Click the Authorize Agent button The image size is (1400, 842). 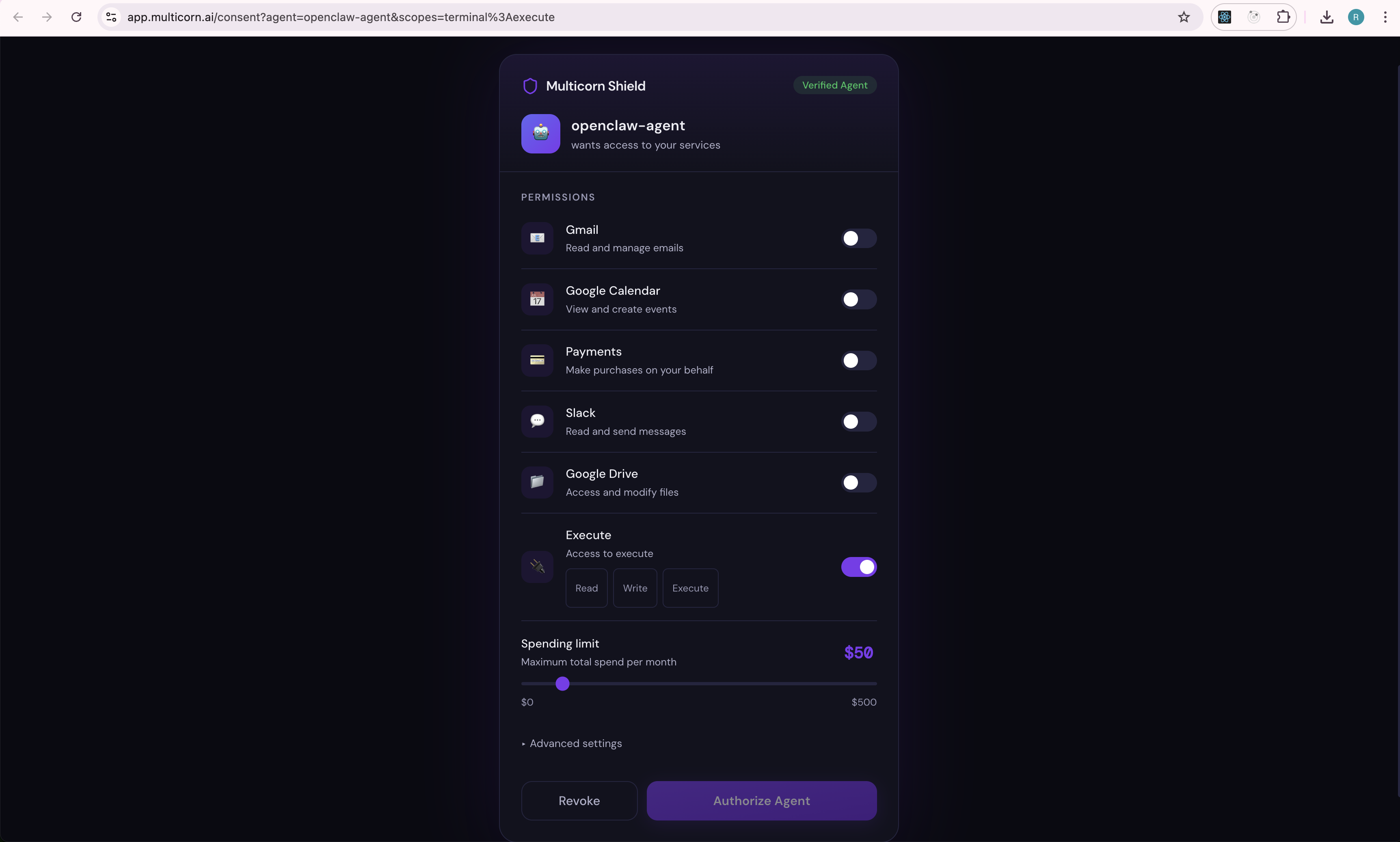pyautogui.click(x=761, y=800)
